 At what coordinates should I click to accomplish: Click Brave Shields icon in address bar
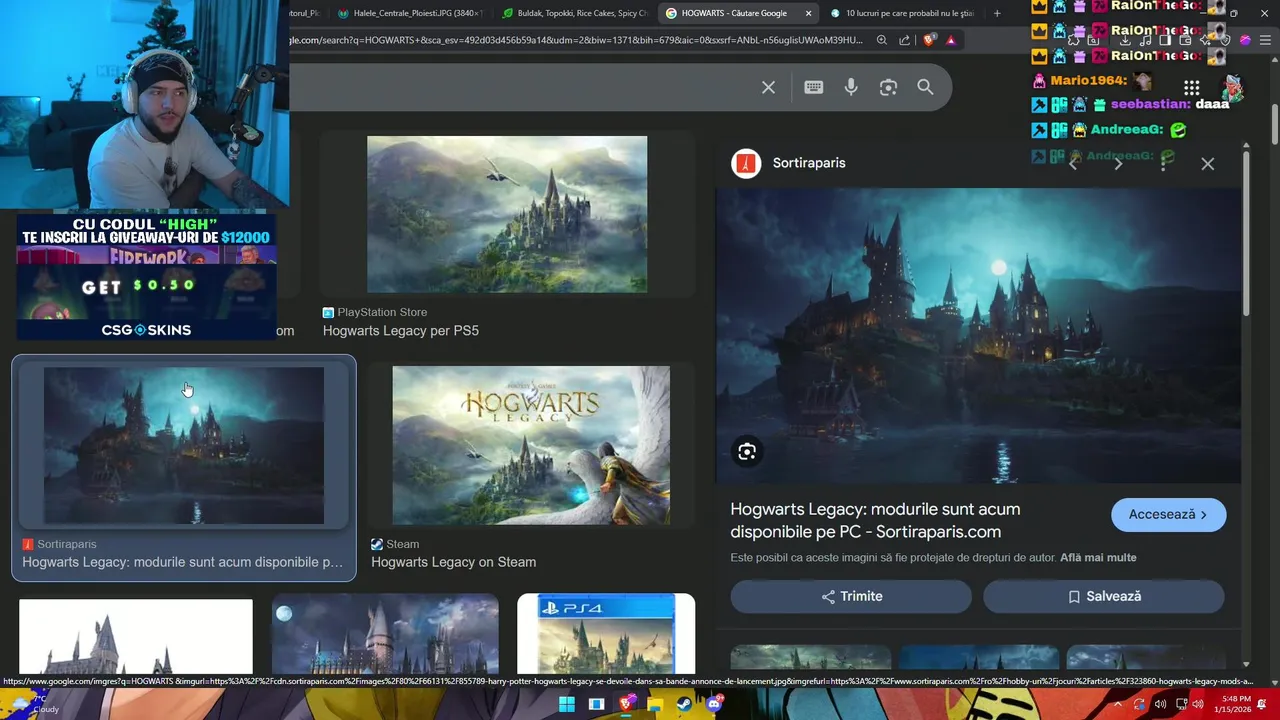tap(929, 40)
